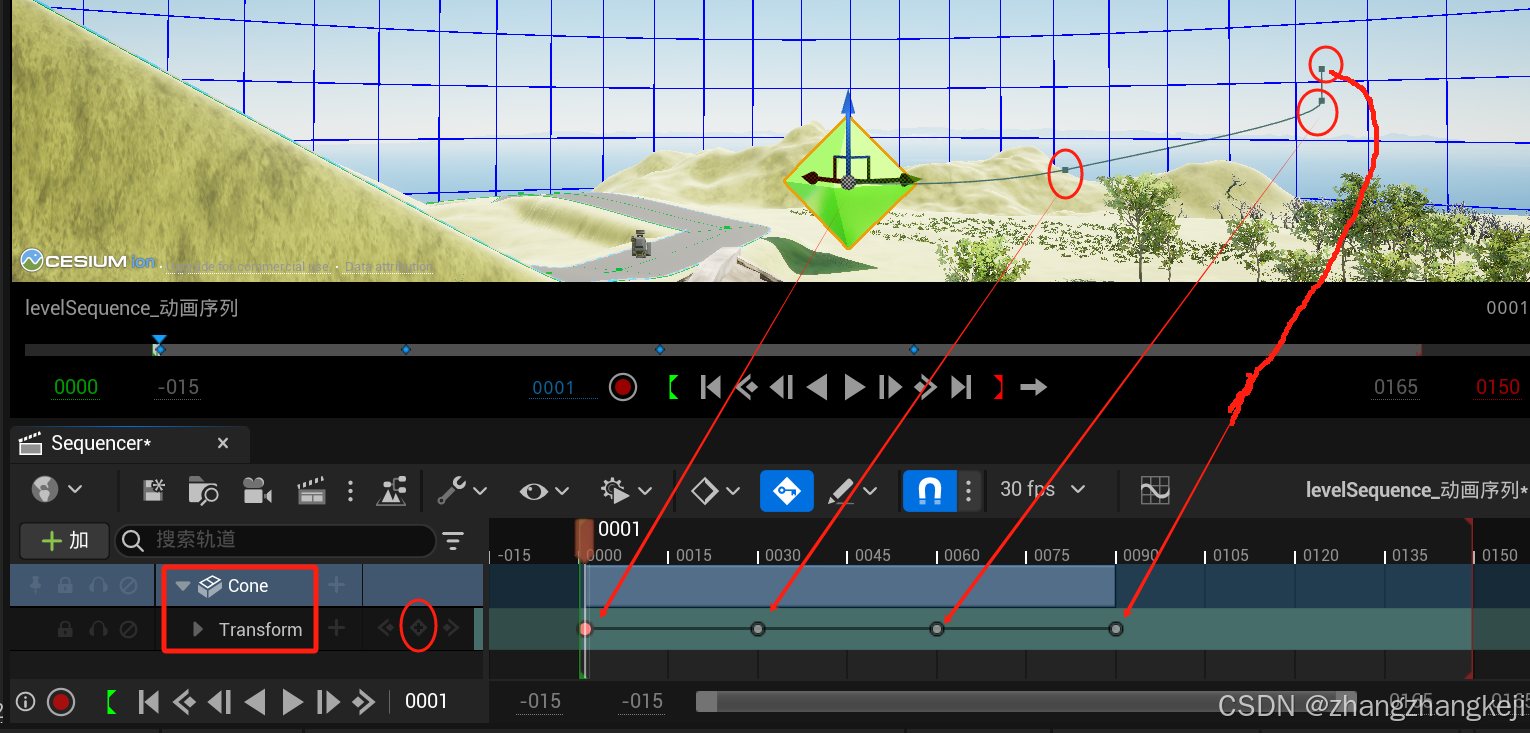Go to next key in Sequencer bar
The width and height of the screenshot is (1530, 733).
(363, 702)
